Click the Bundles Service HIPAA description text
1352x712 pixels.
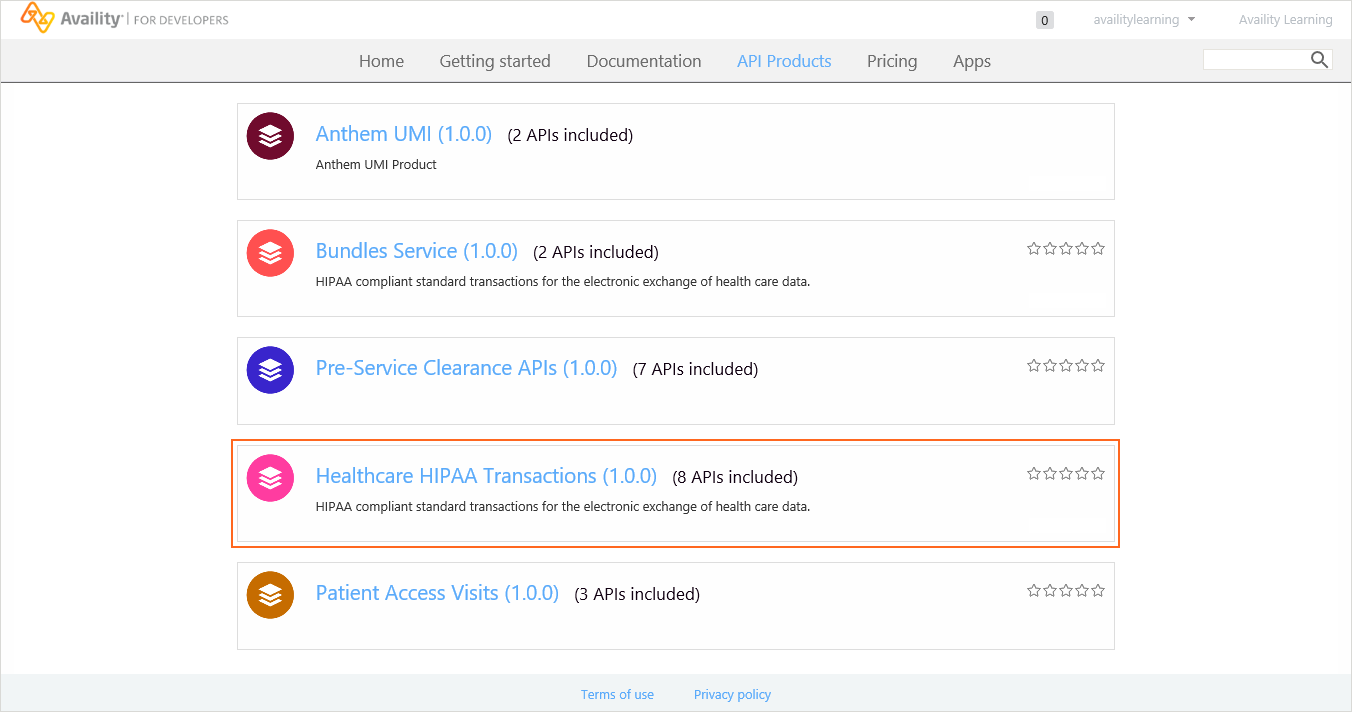tap(563, 282)
